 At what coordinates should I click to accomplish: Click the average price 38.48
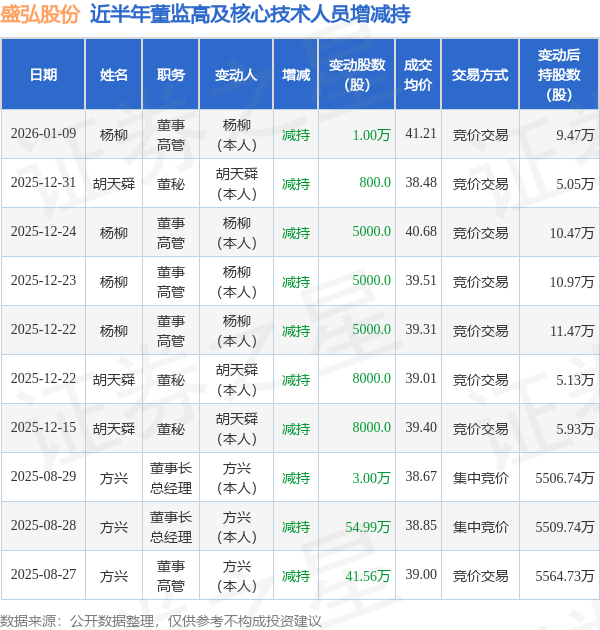click(421, 182)
